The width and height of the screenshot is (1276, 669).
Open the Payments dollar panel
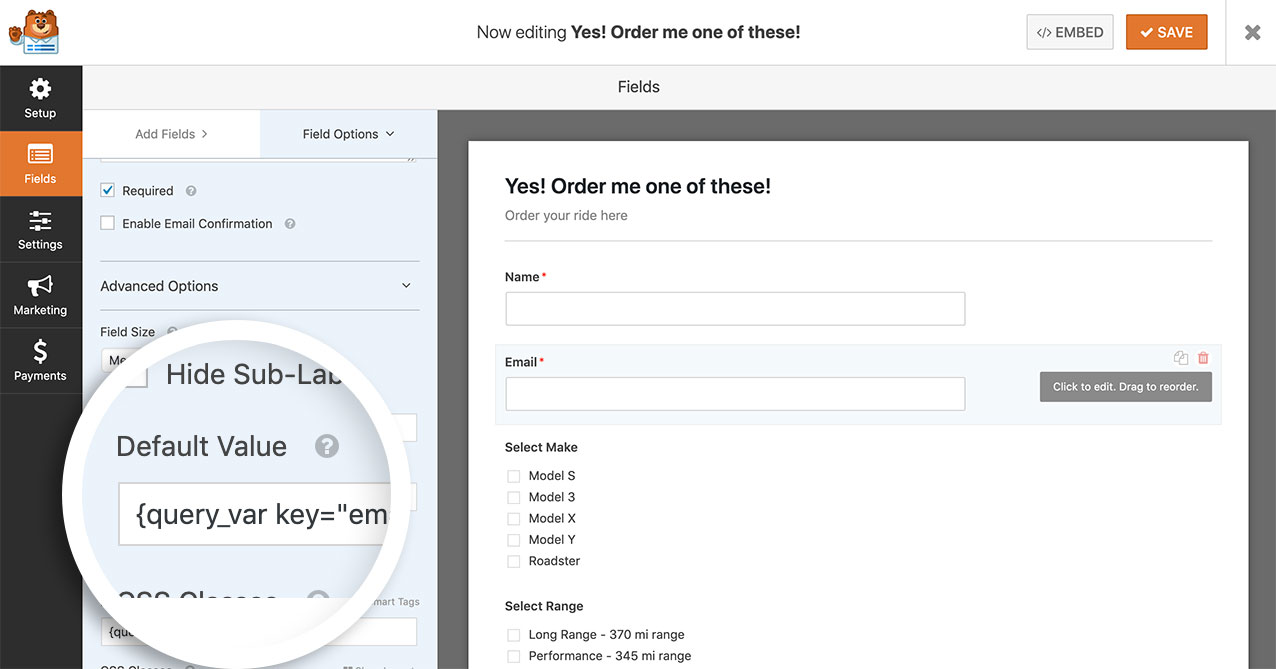40,361
